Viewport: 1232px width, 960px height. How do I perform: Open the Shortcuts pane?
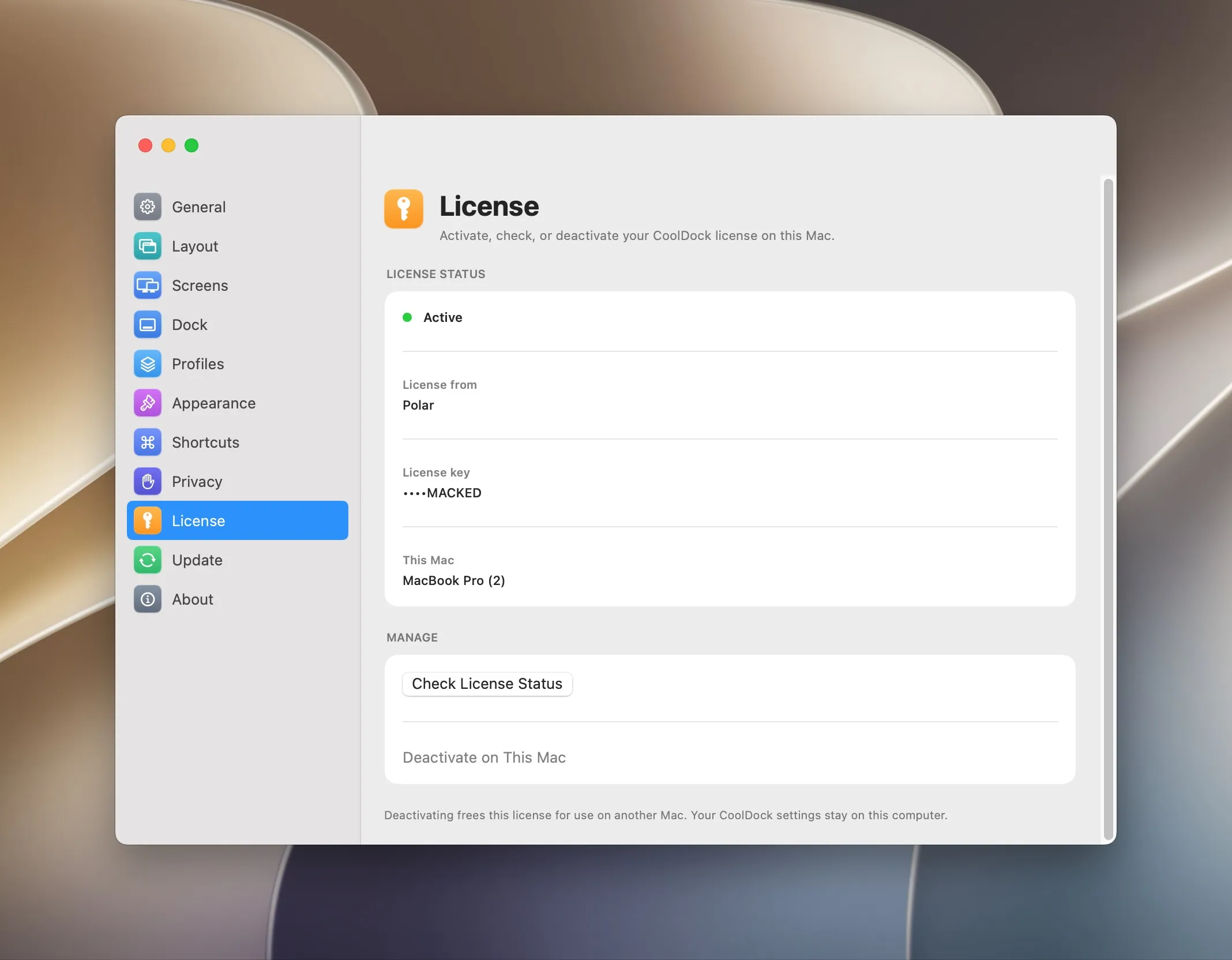238,442
